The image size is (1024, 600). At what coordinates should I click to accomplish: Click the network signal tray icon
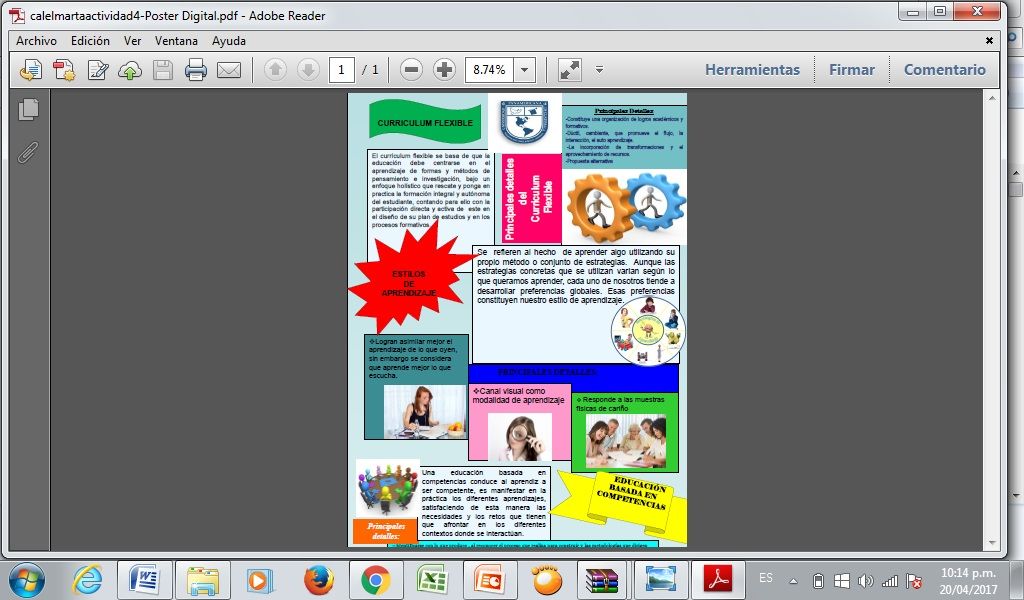[889, 580]
